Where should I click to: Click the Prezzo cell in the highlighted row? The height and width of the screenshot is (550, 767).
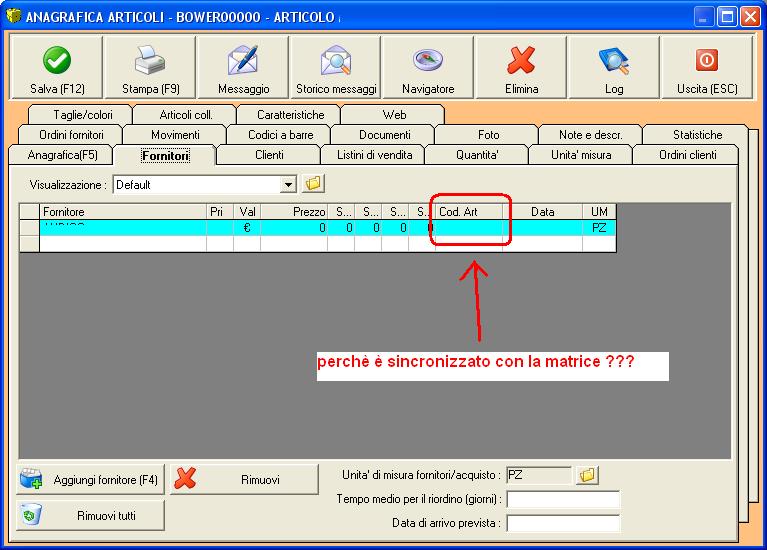294,228
